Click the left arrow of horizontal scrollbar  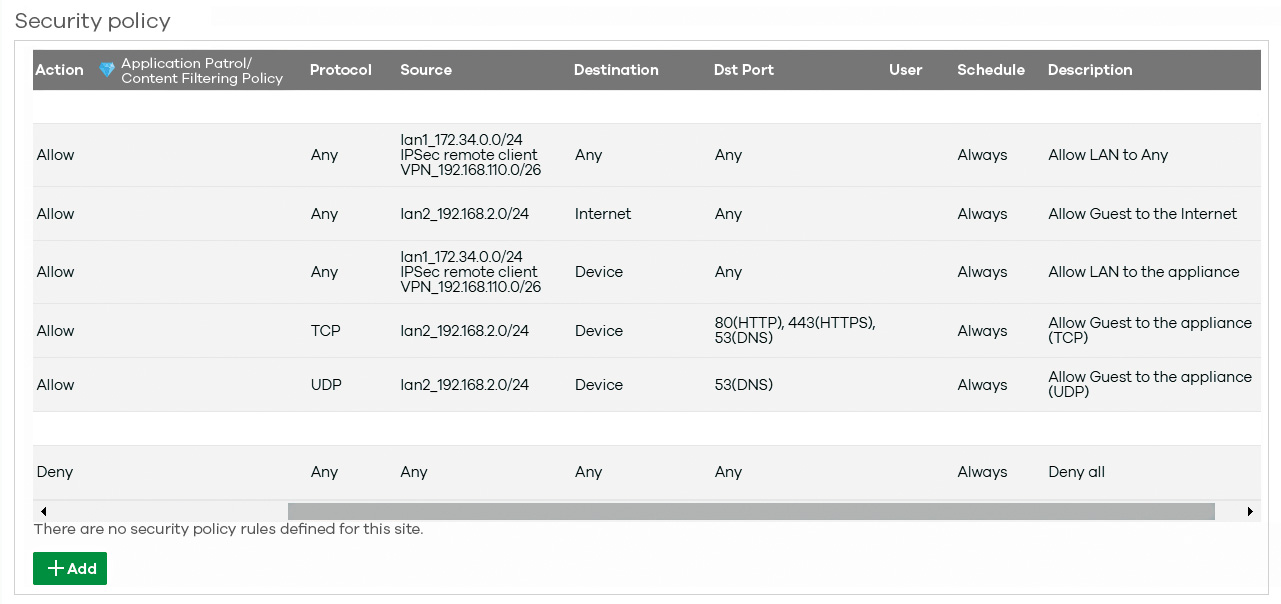43,511
